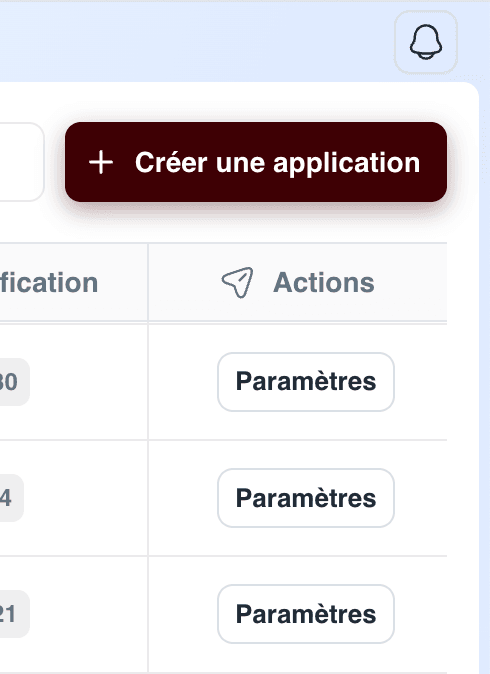Click the column divider left of Actions header
This screenshot has width=490, height=674.
pyautogui.click(x=148, y=282)
